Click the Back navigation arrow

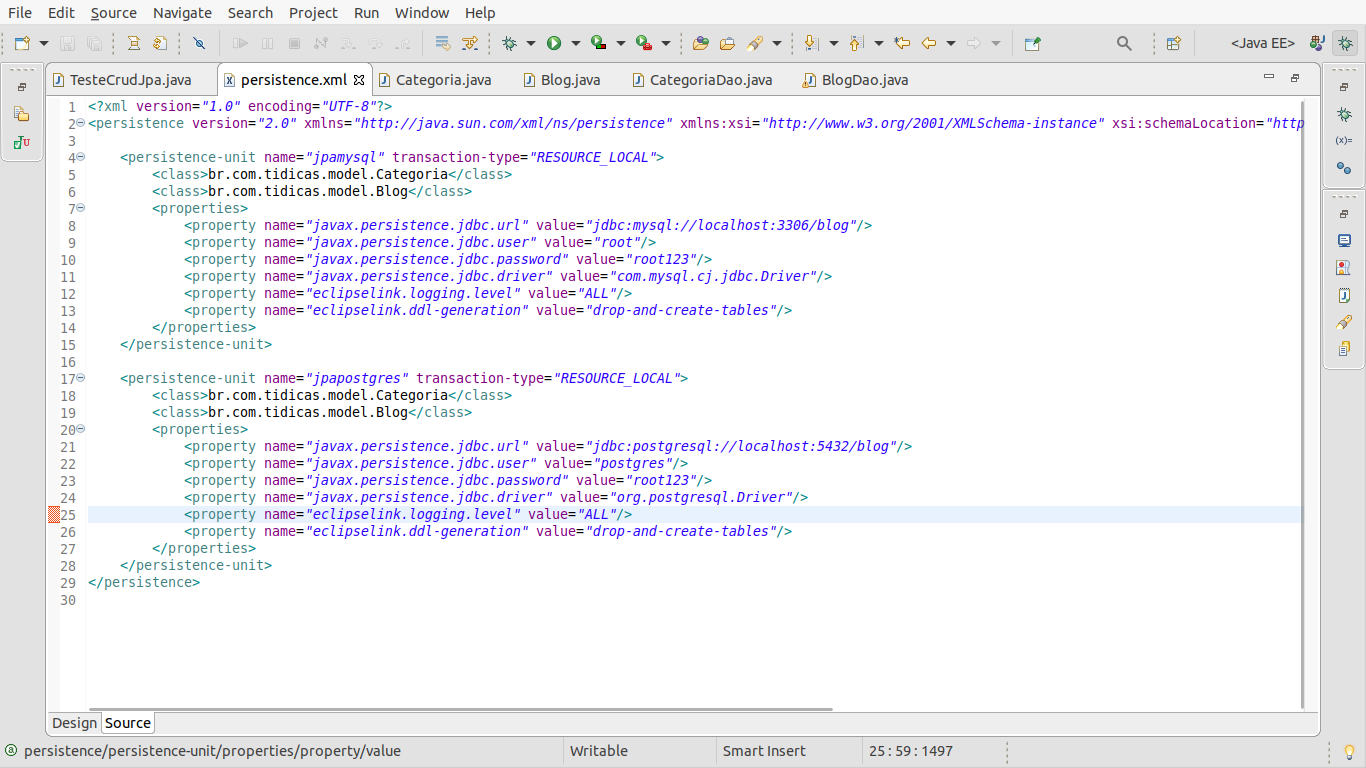pyautogui.click(x=929, y=43)
